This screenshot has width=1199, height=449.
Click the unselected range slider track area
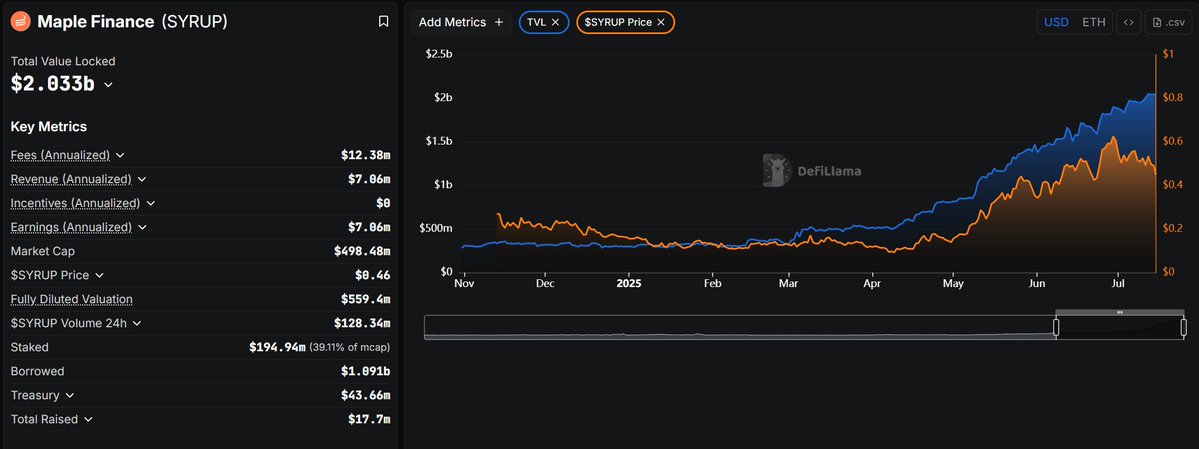tap(739, 327)
